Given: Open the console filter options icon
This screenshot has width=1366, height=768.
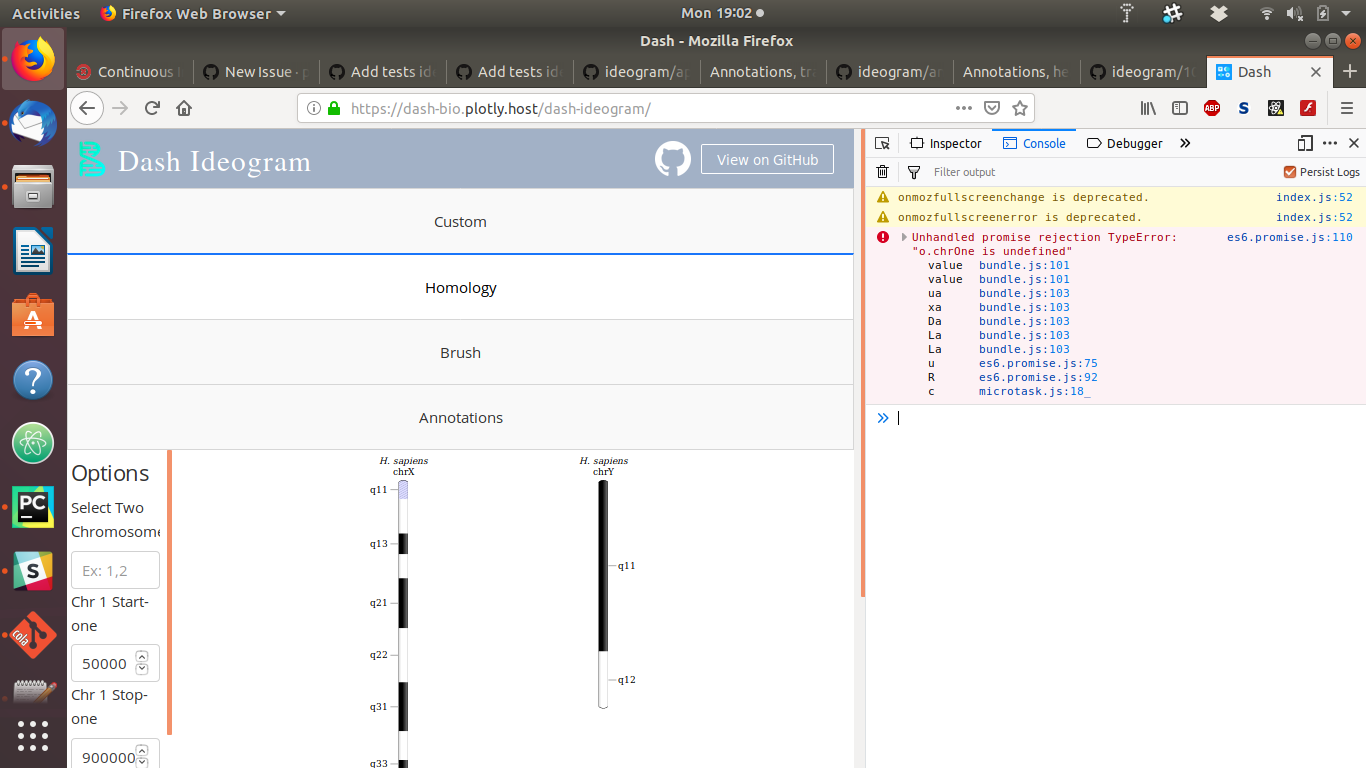Looking at the screenshot, I should tap(914, 171).
